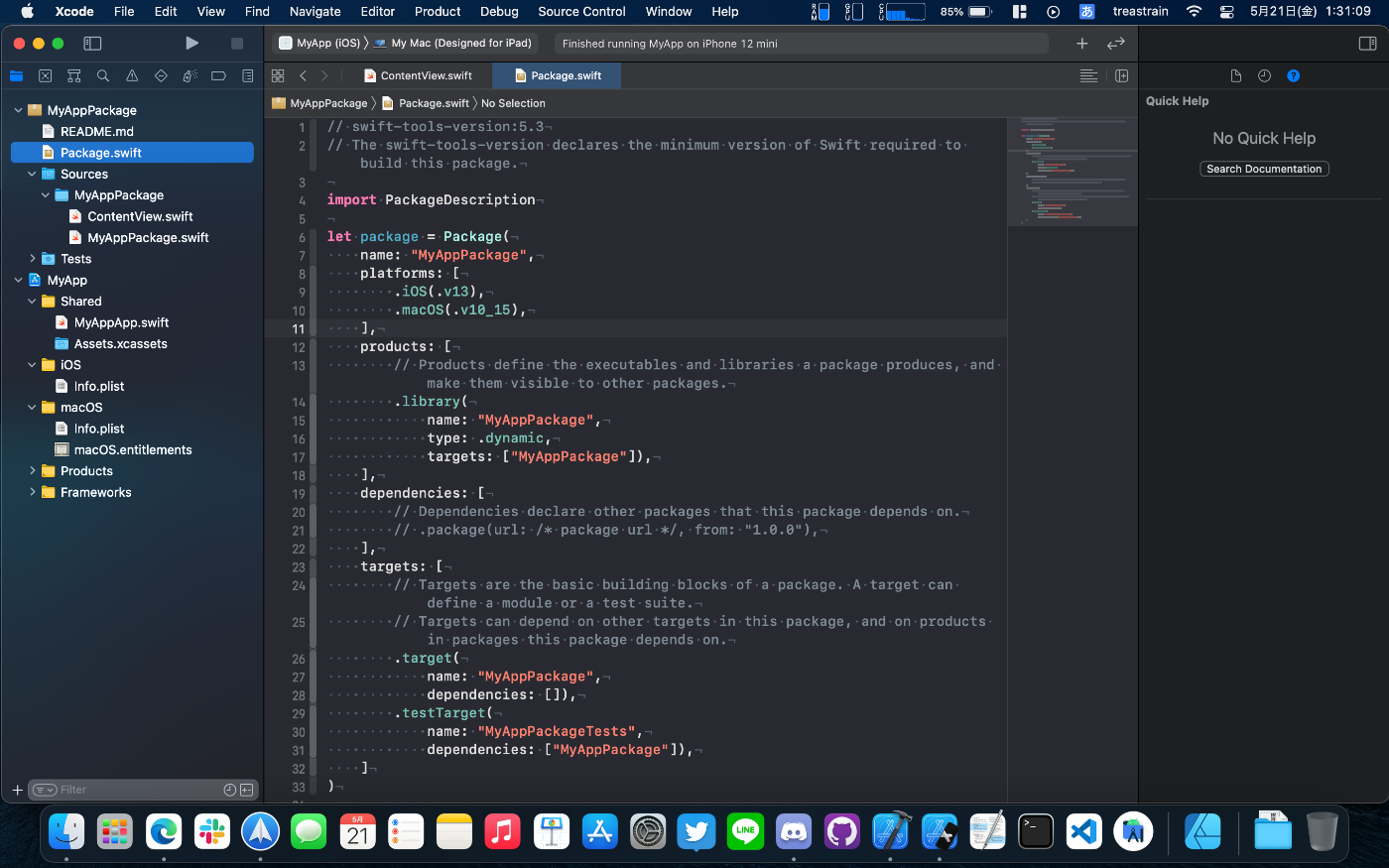Open MyAppApp.swift from the Shared group

coord(121,322)
